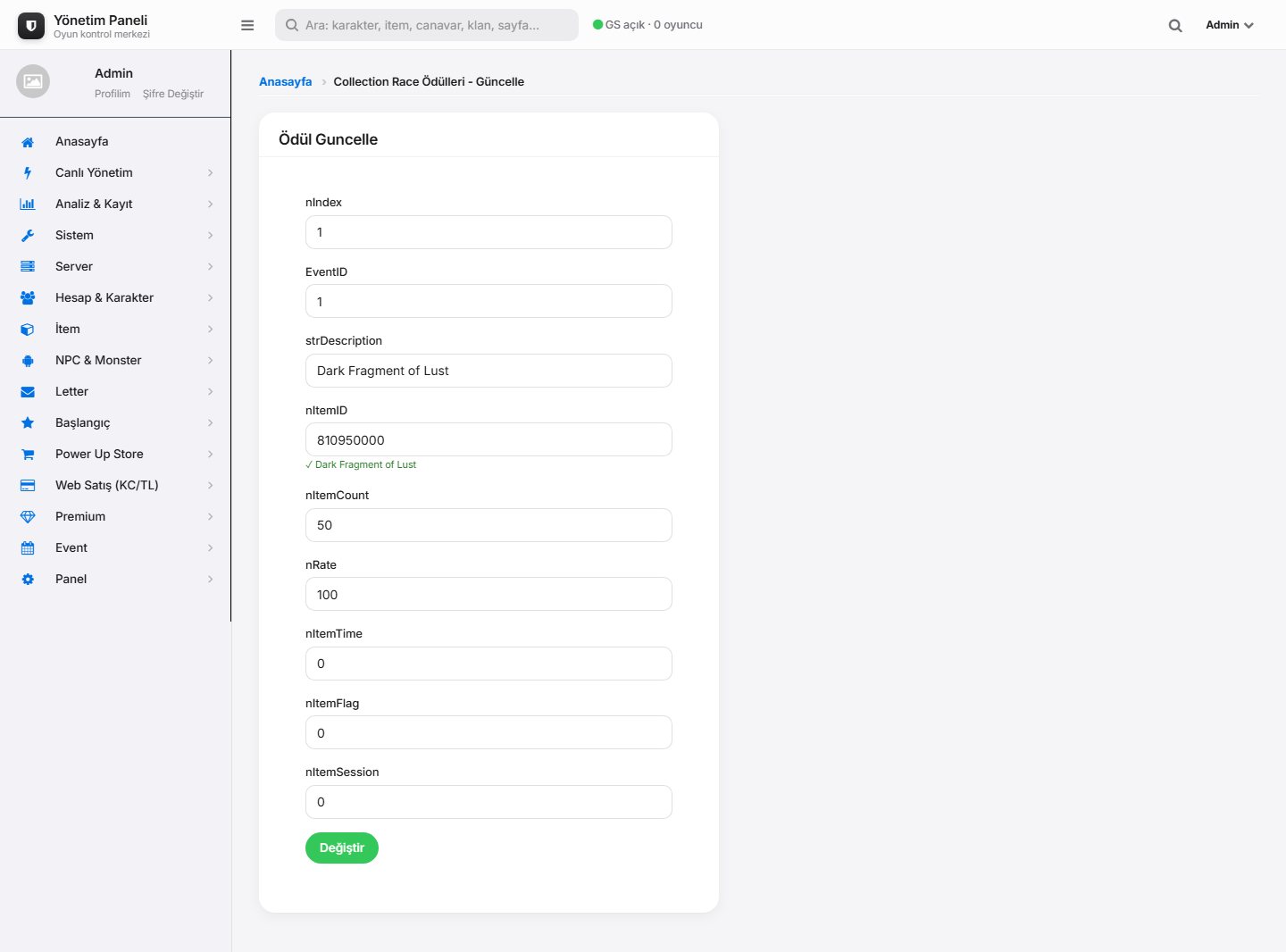This screenshot has width=1286, height=952.
Task: Click the nItemSession input field
Action: pyautogui.click(x=489, y=802)
